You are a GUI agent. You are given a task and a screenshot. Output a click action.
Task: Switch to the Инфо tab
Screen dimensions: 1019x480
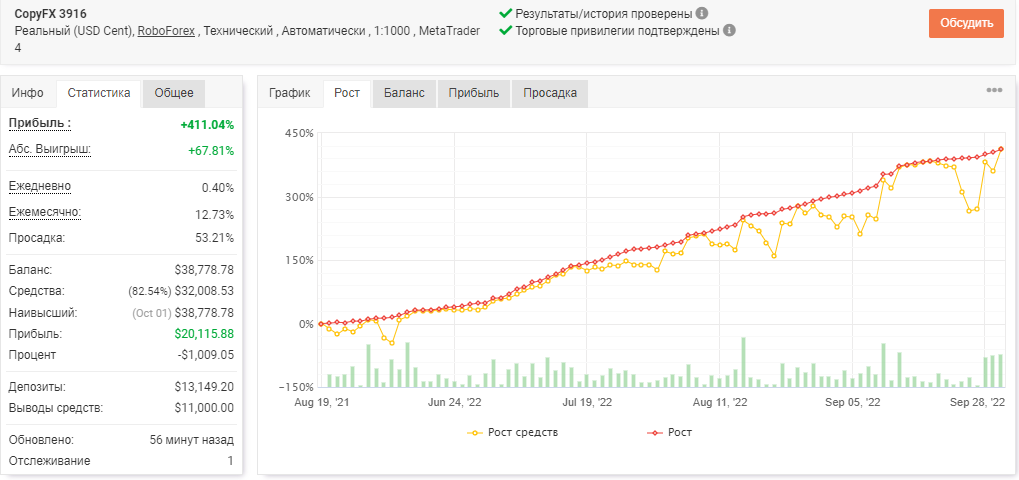click(x=28, y=93)
